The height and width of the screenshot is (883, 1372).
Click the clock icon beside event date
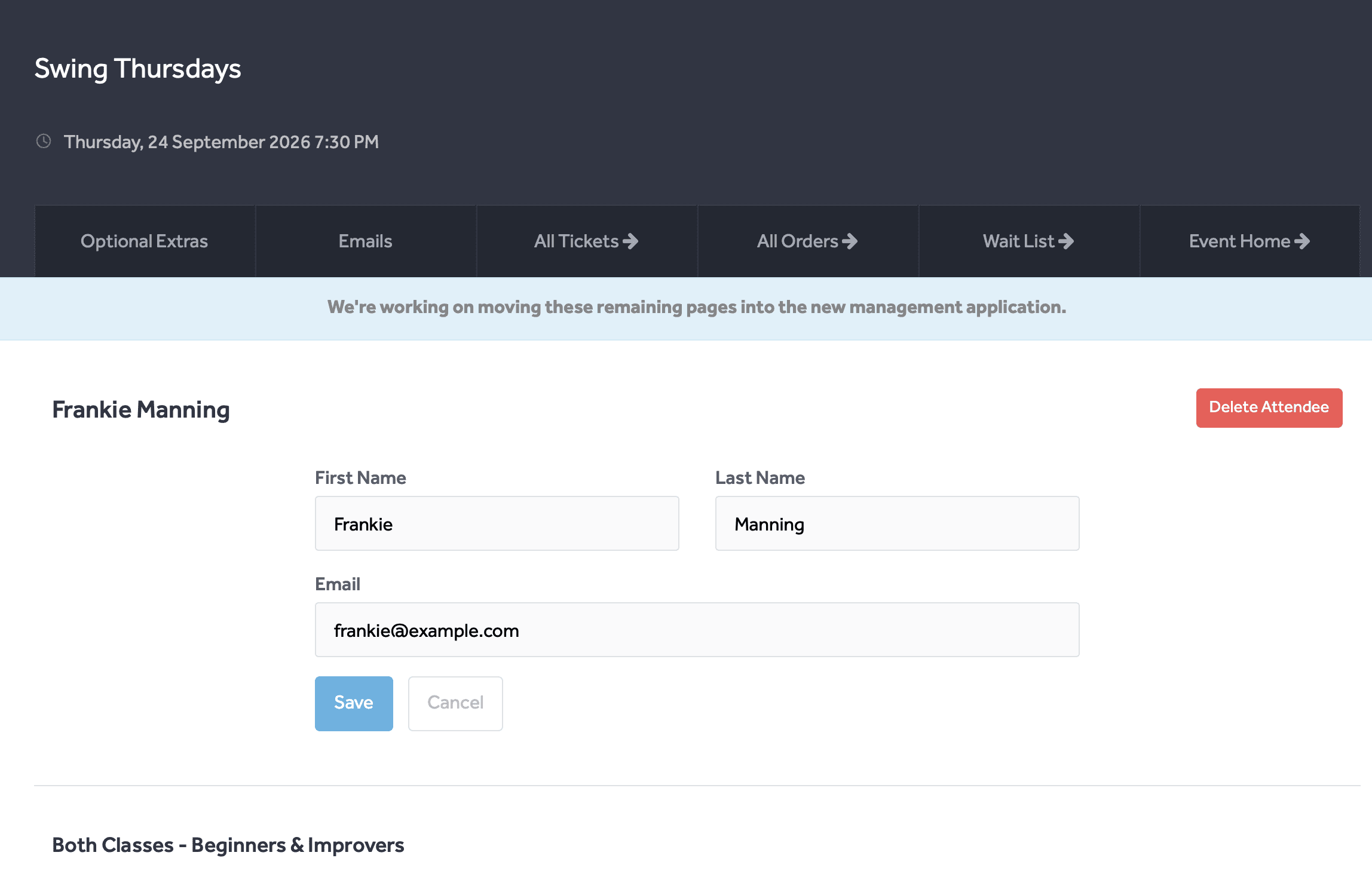[x=44, y=141]
